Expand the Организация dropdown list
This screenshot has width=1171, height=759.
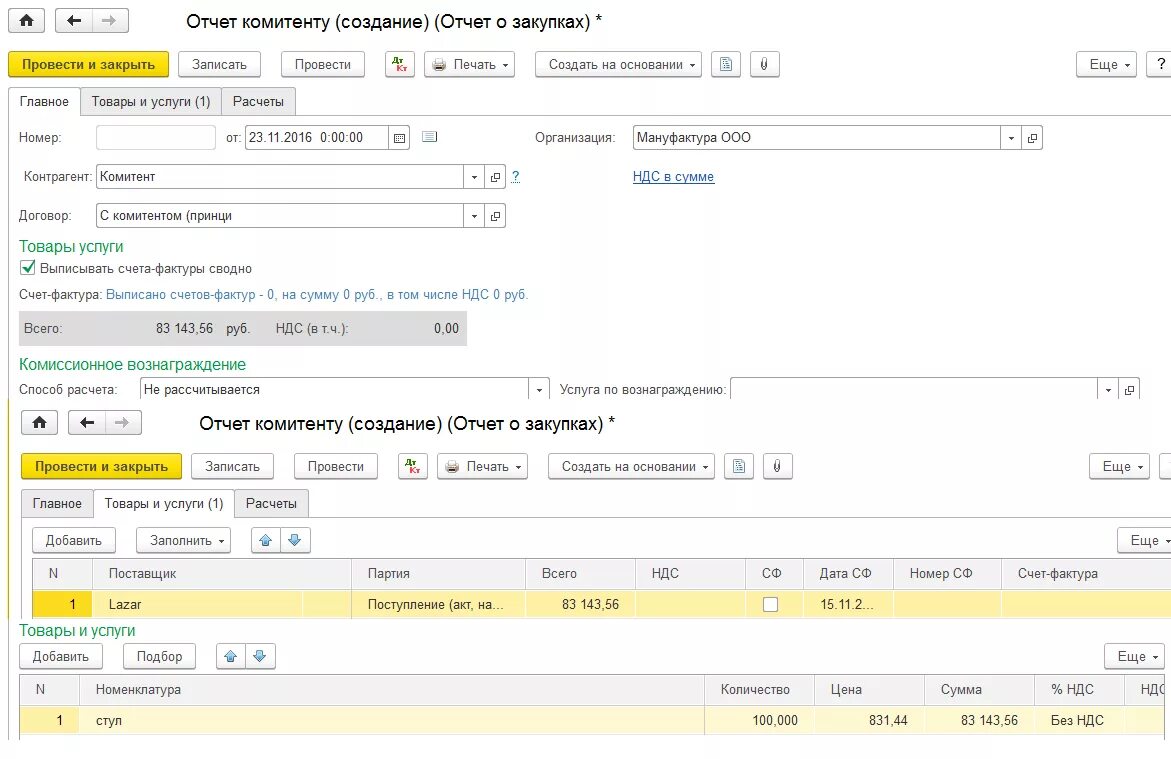(1011, 137)
